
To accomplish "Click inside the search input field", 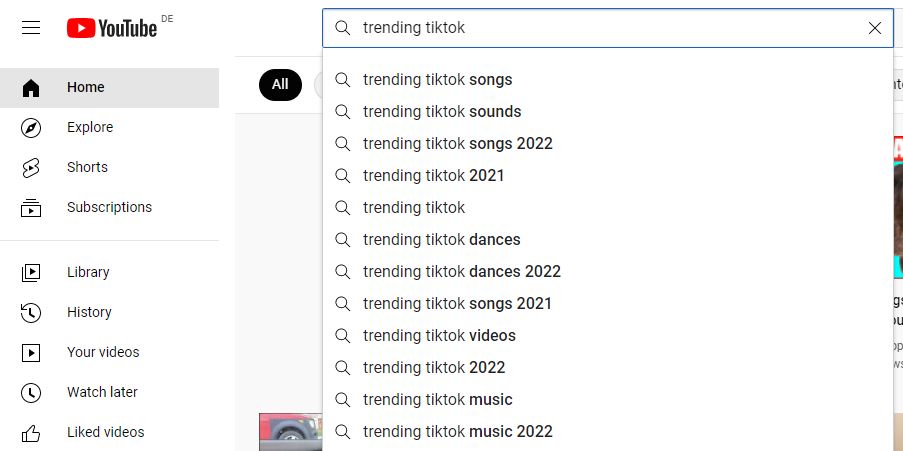I will (600, 28).
